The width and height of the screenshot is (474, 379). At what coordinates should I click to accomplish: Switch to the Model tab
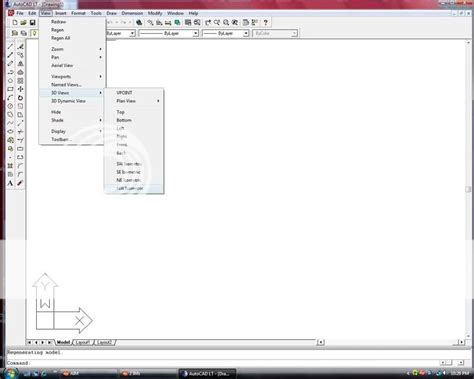pyautogui.click(x=63, y=342)
